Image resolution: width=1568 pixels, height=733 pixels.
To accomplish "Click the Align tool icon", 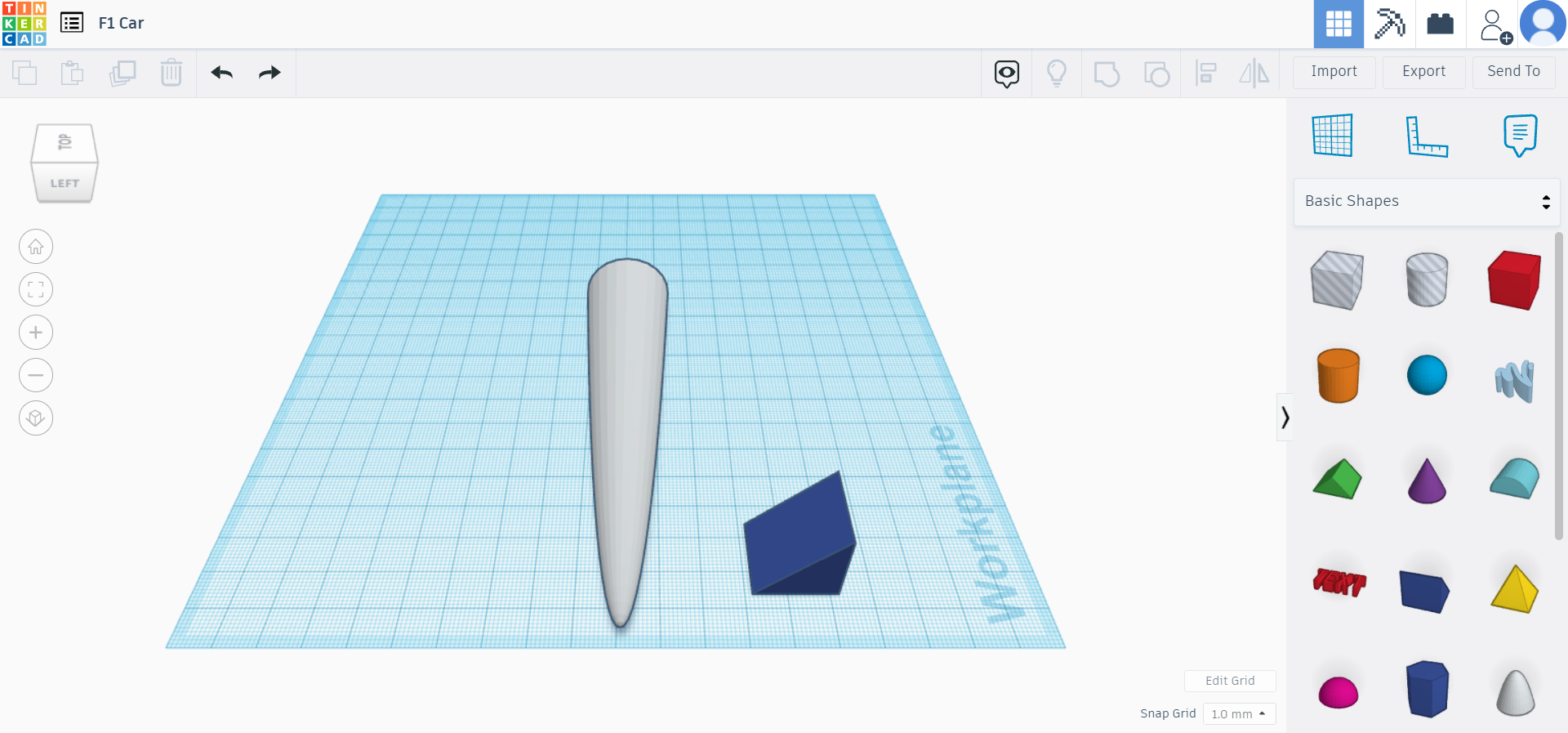I will point(1205,74).
